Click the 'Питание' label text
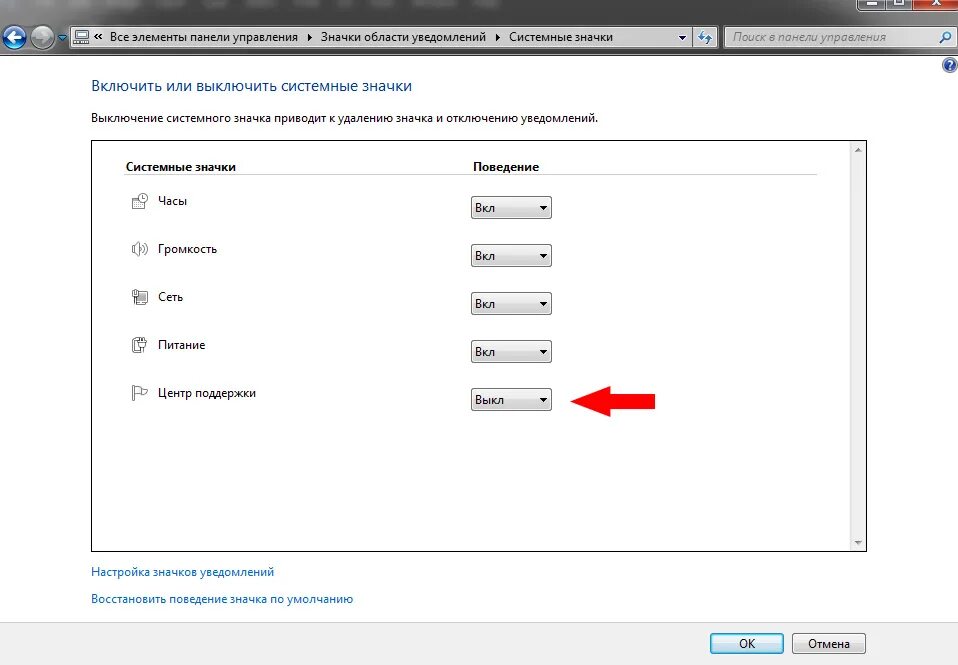Viewport: 958px width, 665px height. 181,345
